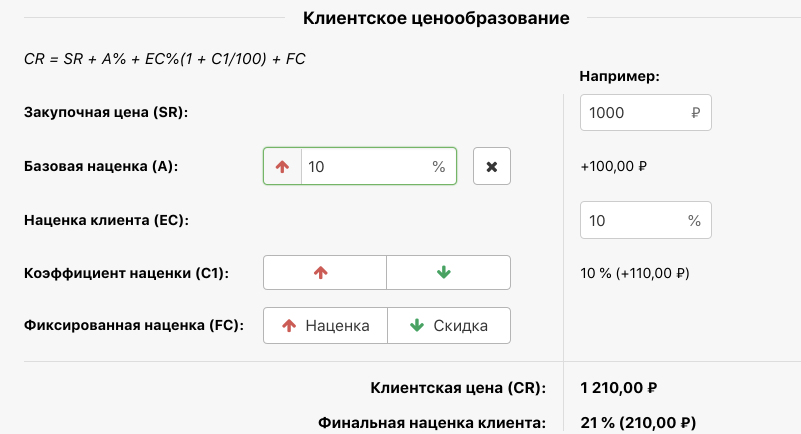Click the final markup value 21 % (210,00 ₽)
This screenshot has width=801, height=434.
638,422
